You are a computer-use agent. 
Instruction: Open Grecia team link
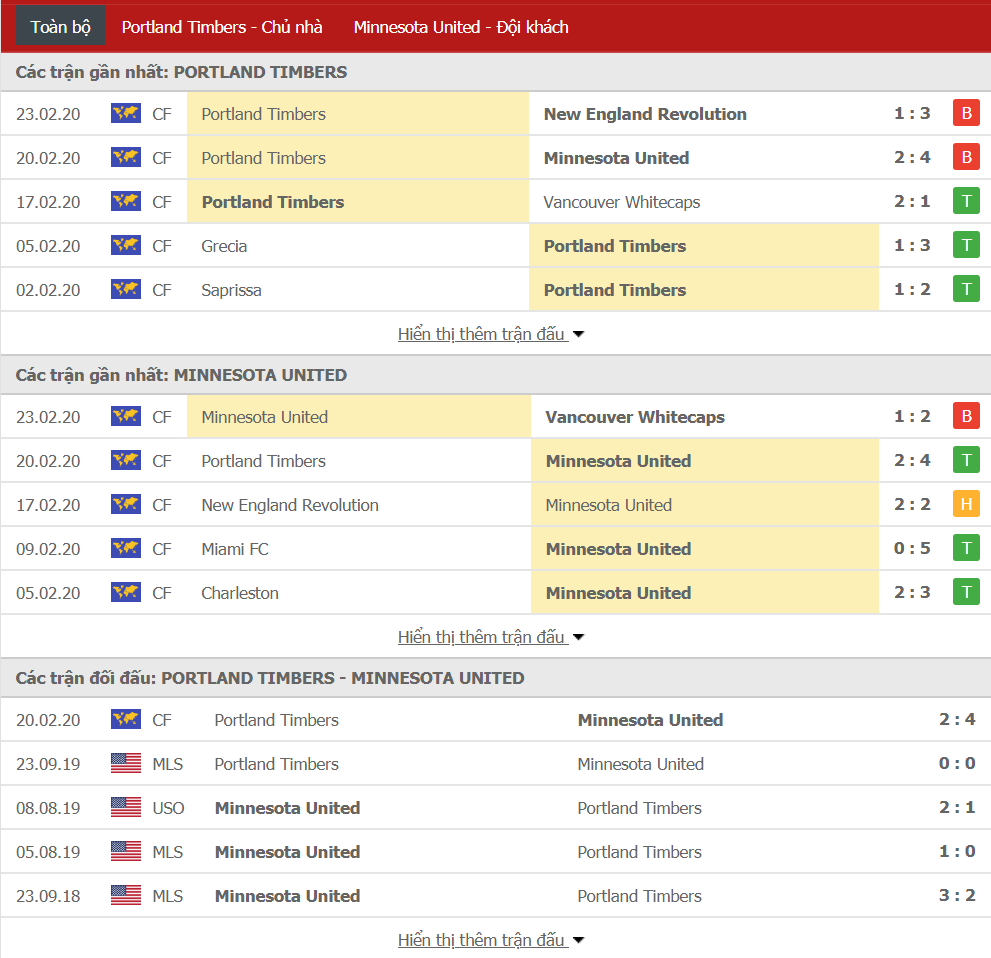[x=224, y=246]
